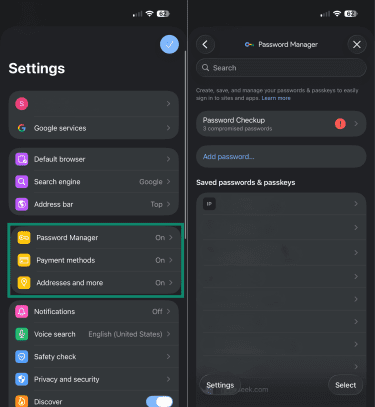Open Payment methods row showing On
This screenshot has width=375, height=407.
[x=96, y=260]
